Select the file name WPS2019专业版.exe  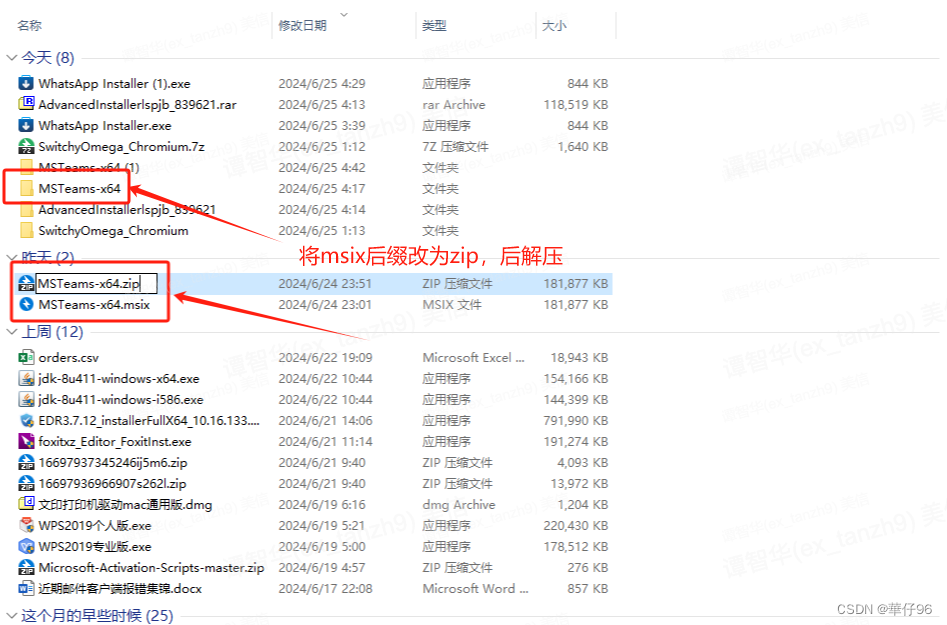(95, 546)
